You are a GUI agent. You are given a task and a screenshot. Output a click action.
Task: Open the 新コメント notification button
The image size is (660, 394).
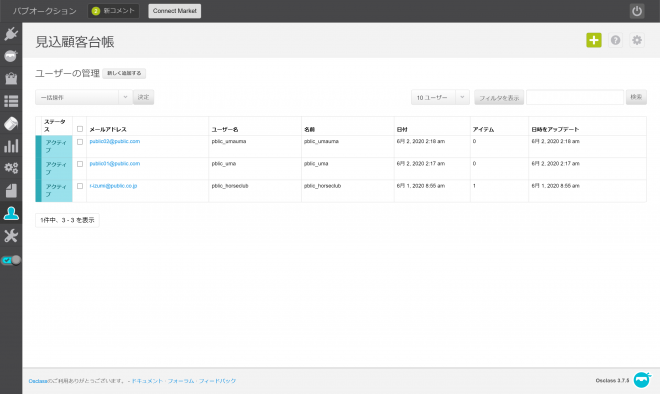click(x=113, y=11)
